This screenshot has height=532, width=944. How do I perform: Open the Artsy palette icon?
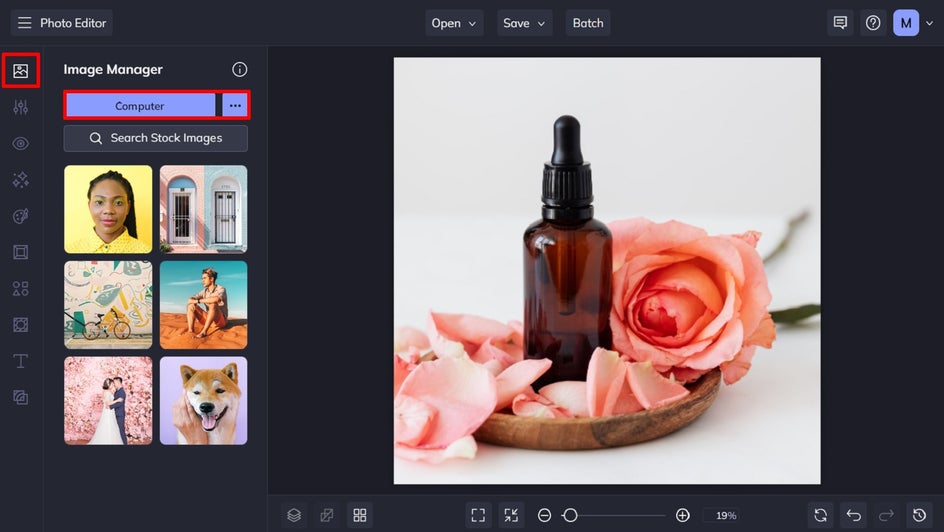click(20, 216)
